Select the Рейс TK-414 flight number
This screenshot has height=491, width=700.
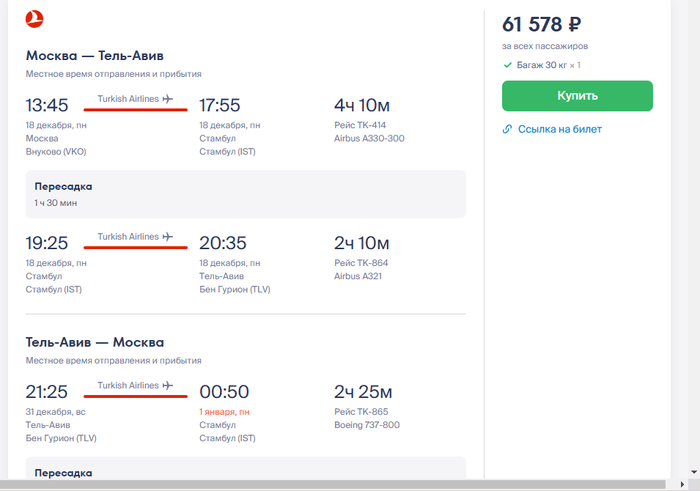(361, 125)
